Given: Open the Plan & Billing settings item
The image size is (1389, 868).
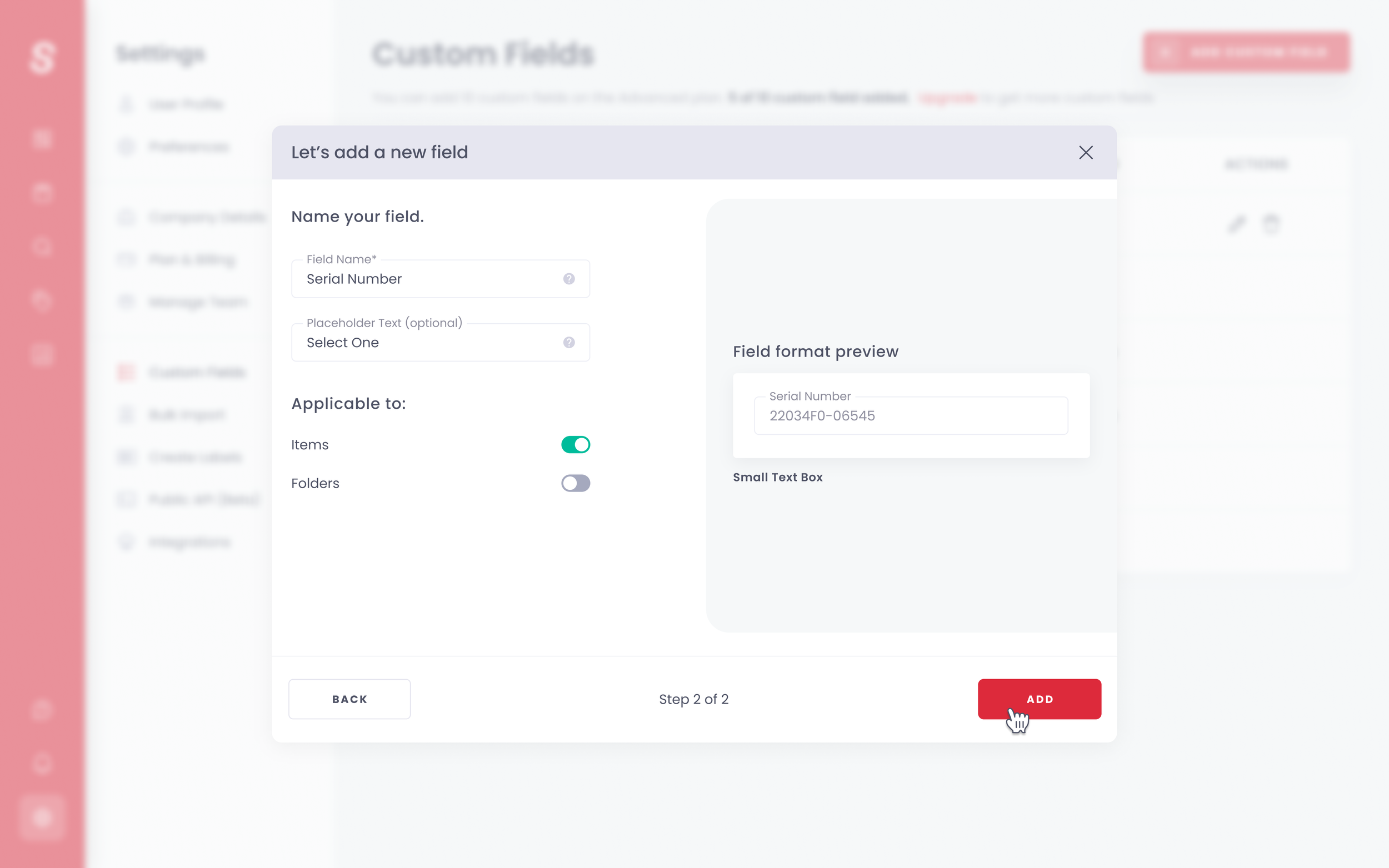Looking at the screenshot, I should [192, 259].
